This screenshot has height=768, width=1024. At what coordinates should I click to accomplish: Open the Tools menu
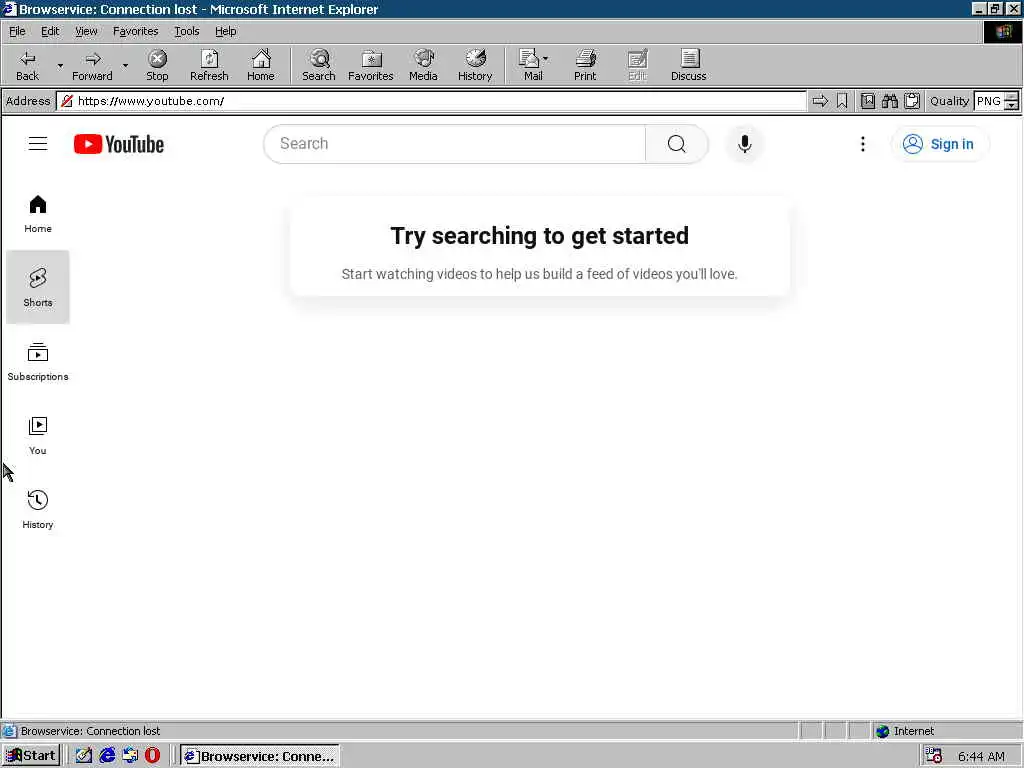186,31
